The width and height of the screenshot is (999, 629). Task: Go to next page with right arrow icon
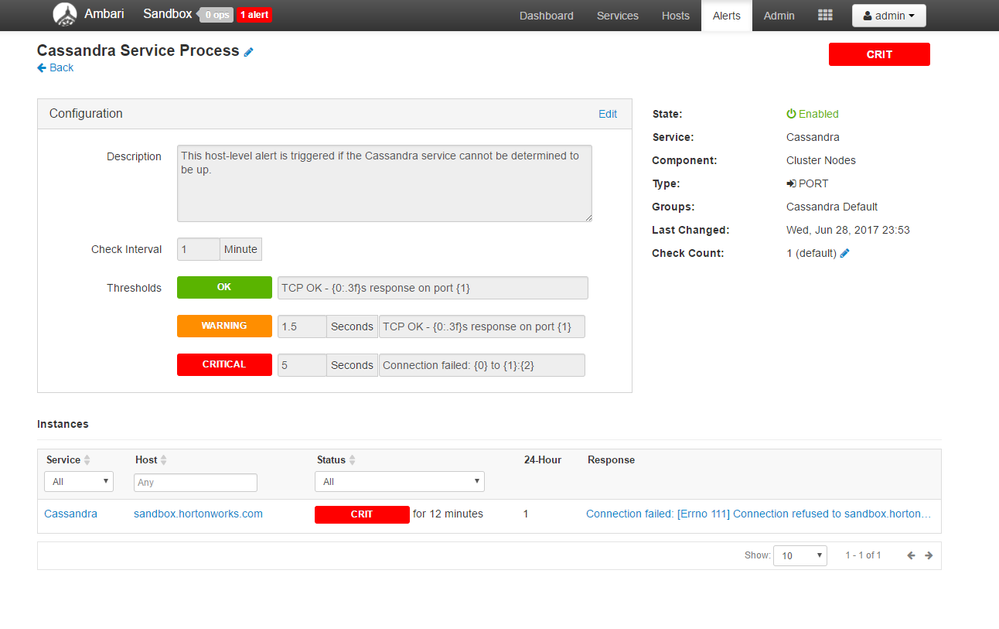(x=928, y=555)
